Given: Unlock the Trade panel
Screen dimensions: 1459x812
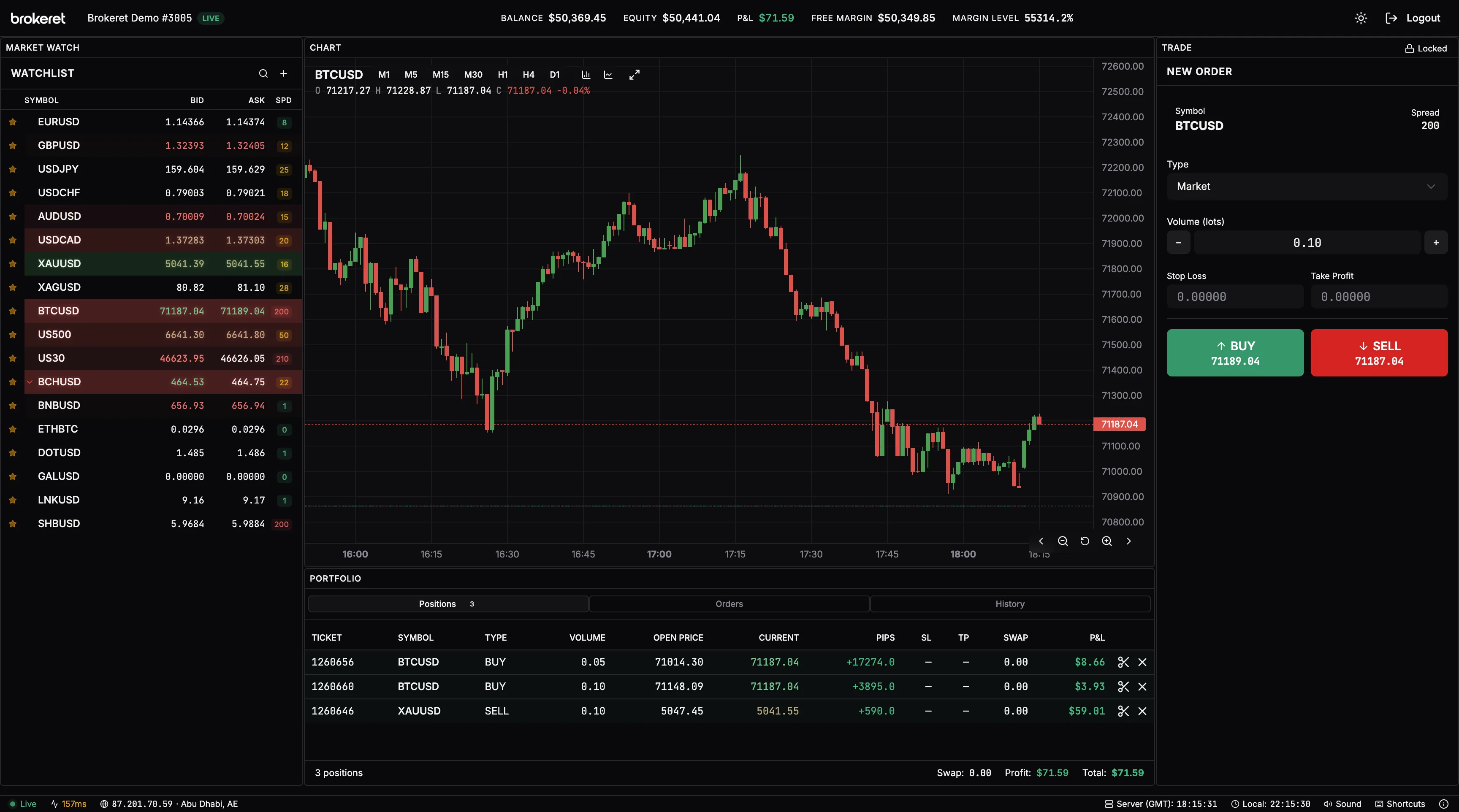Looking at the screenshot, I should pyautogui.click(x=1426, y=48).
